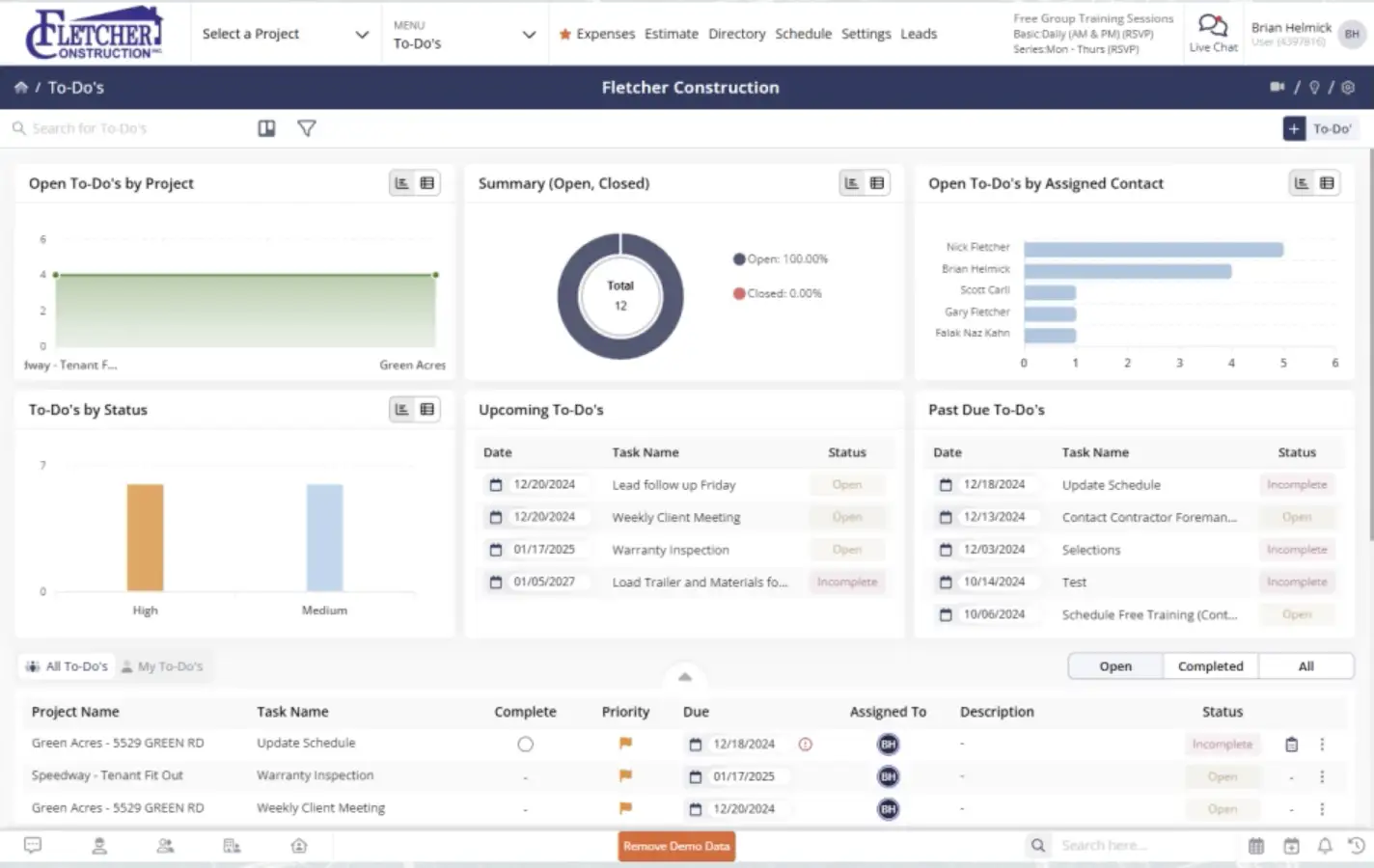
Task: Click the plus icon to add To-Do
Action: (1294, 128)
